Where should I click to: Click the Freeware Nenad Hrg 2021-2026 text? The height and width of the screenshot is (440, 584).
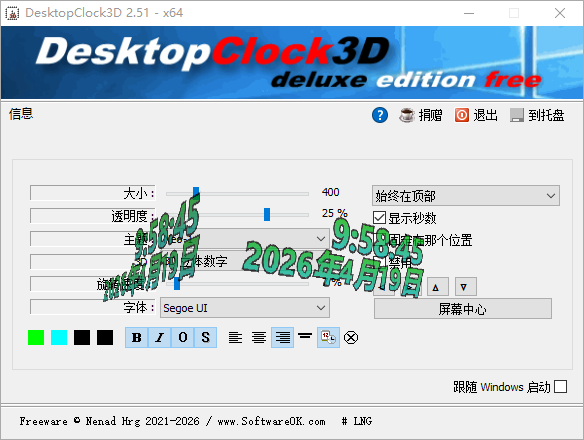109,421
